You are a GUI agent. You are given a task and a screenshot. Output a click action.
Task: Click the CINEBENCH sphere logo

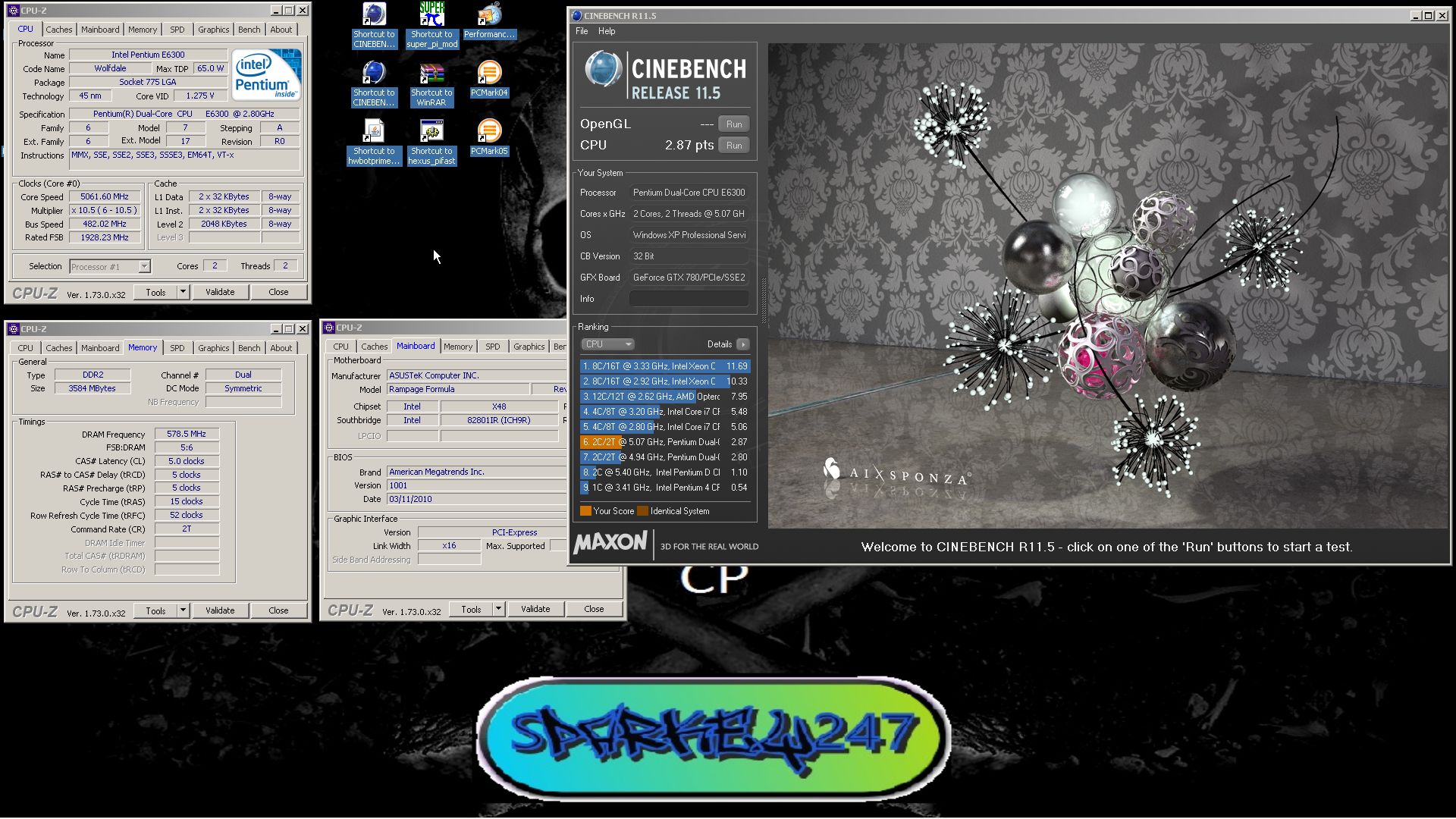[x=604, y=69]
